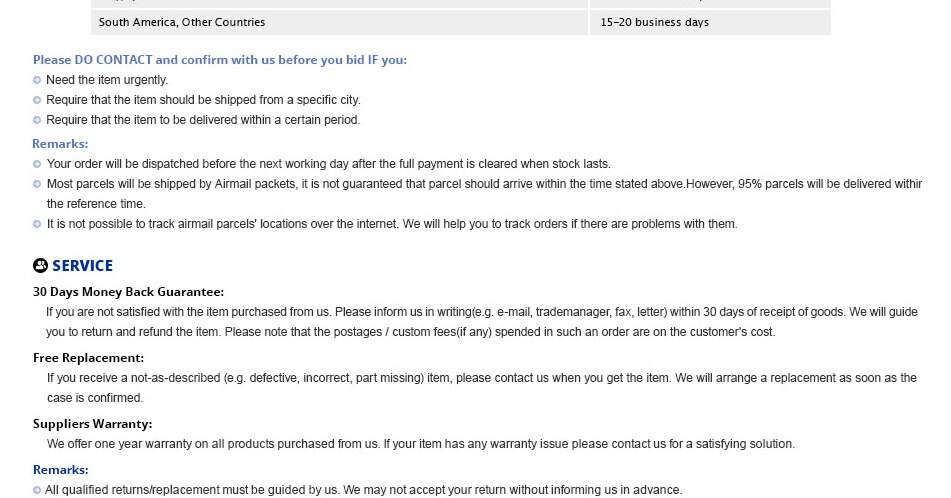The width and height of the screenshot is (951, 498).
Task: Click the "Remarks" heading below Suppliers Warranty
Action: click(x=60, y=470)
